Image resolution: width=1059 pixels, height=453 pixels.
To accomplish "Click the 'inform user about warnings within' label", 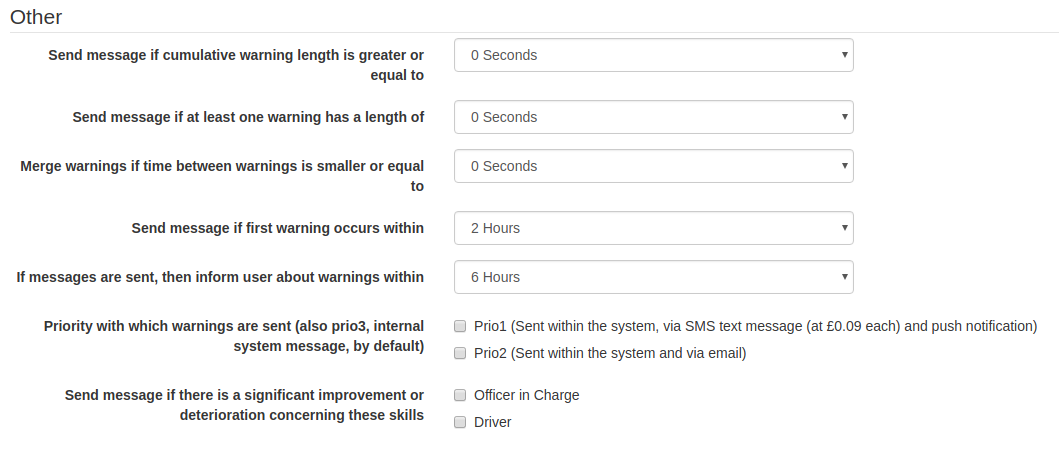I will pyautogui.click(x=220, y=277).
